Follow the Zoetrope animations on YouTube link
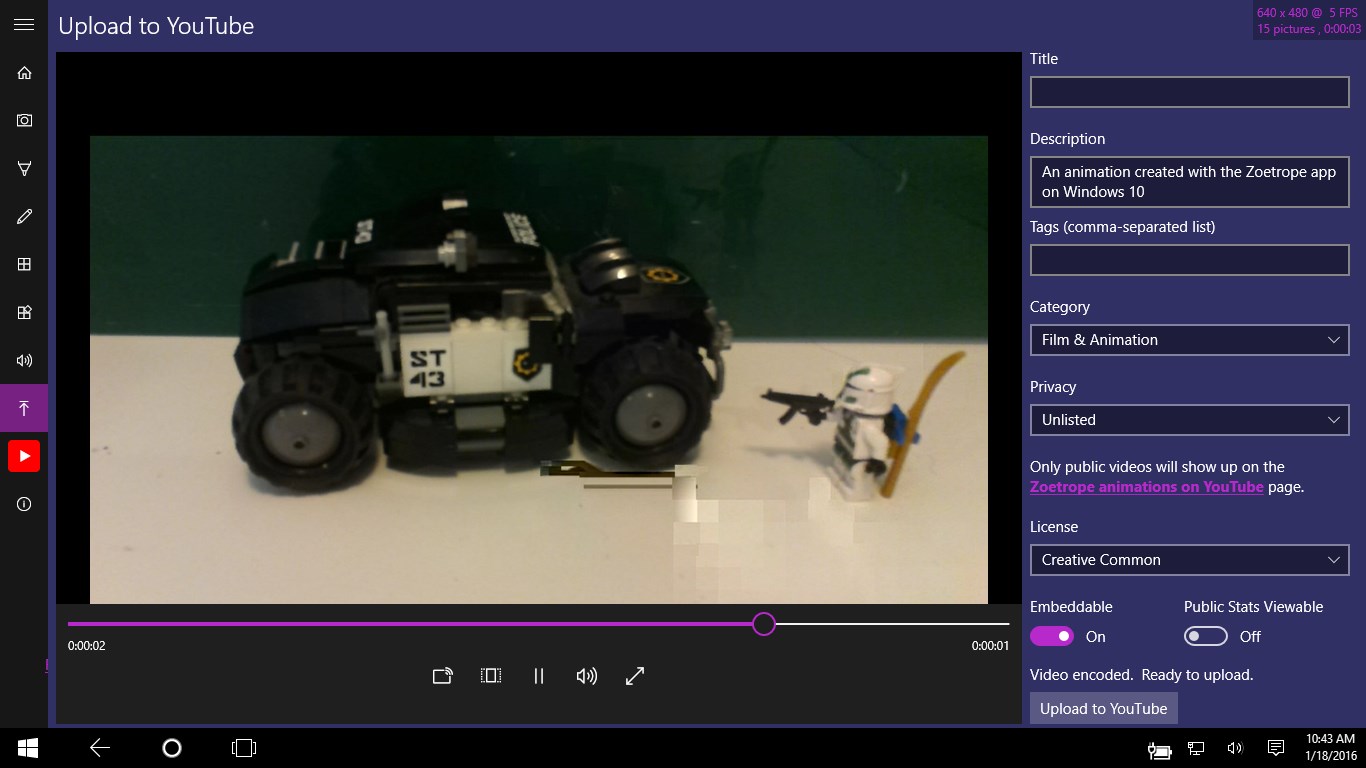1366x768 pixels. (x=1147, y=487)
